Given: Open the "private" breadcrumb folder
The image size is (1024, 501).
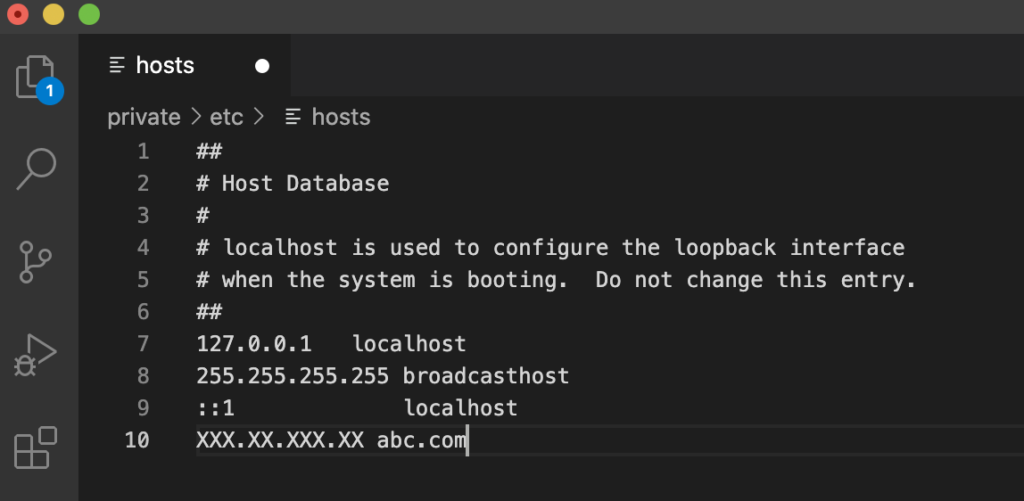Looking at the screenshot, I should [144, 117].
